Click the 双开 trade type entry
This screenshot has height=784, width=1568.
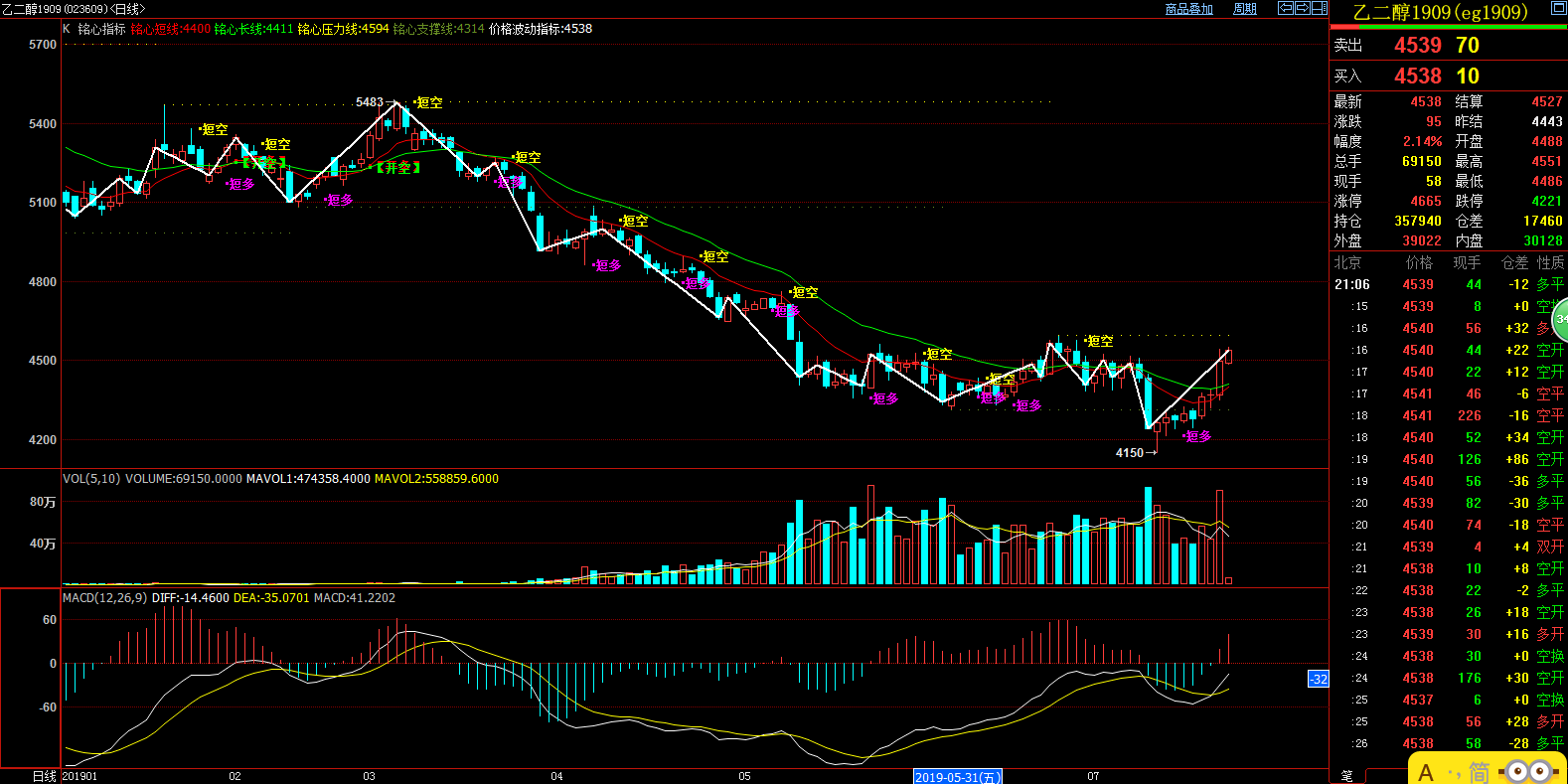[x=1550, y=547]
